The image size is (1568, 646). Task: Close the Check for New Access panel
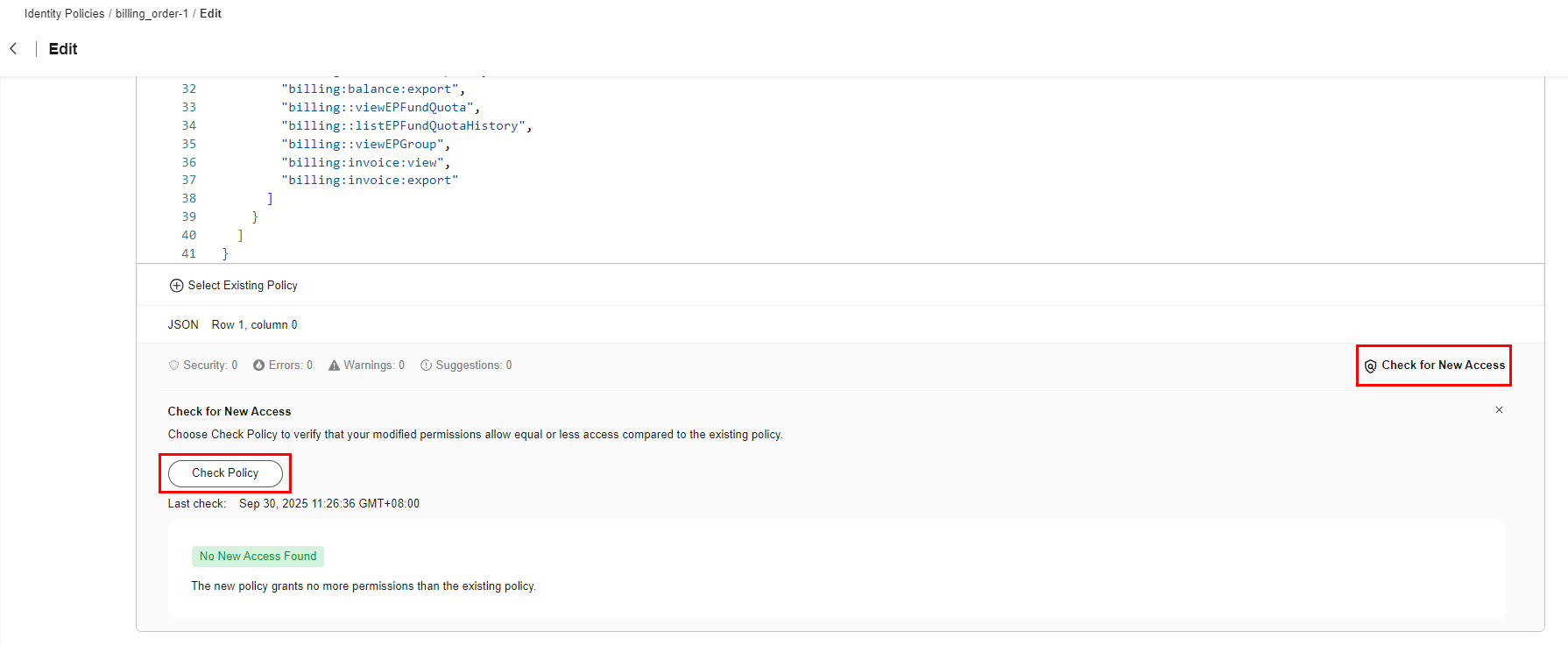click(1499, 410)
